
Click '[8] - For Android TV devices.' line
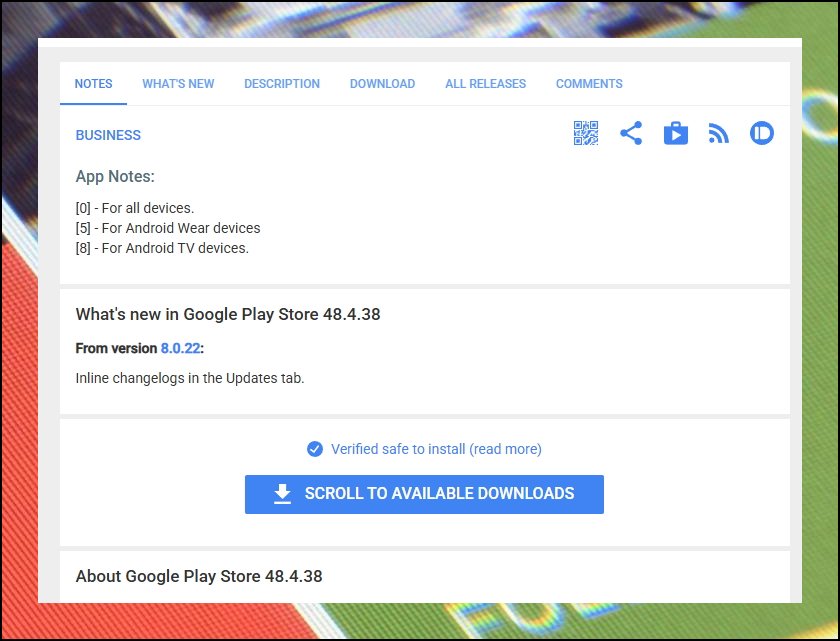pyautogui.click(x=162, y=248)
